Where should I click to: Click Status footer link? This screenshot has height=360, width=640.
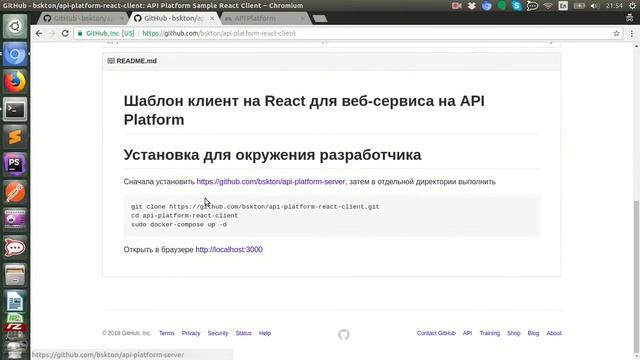pyautogui.click(x=244, y=333)
